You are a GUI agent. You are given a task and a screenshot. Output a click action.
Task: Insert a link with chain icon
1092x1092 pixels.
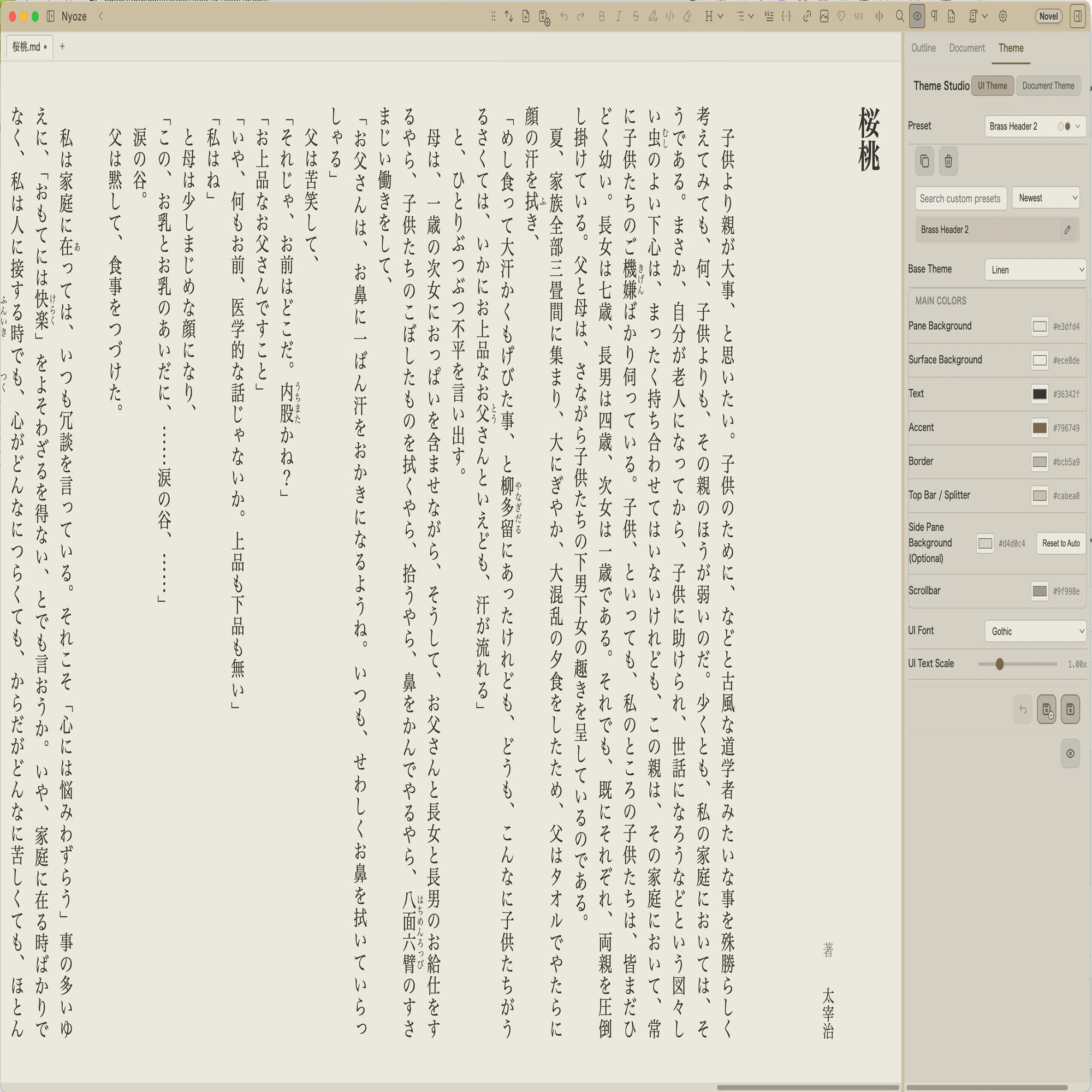pos(807,16)
